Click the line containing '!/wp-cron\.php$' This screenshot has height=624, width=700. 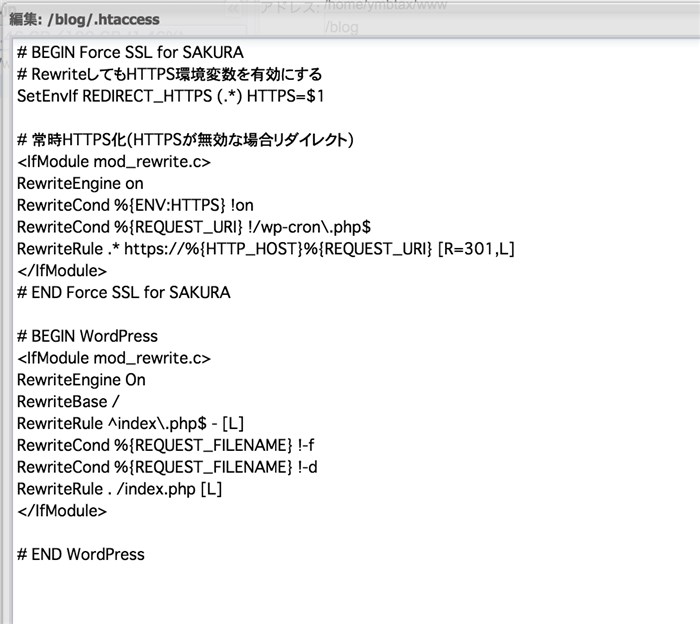pyautogui.click(x=194, y=227)
